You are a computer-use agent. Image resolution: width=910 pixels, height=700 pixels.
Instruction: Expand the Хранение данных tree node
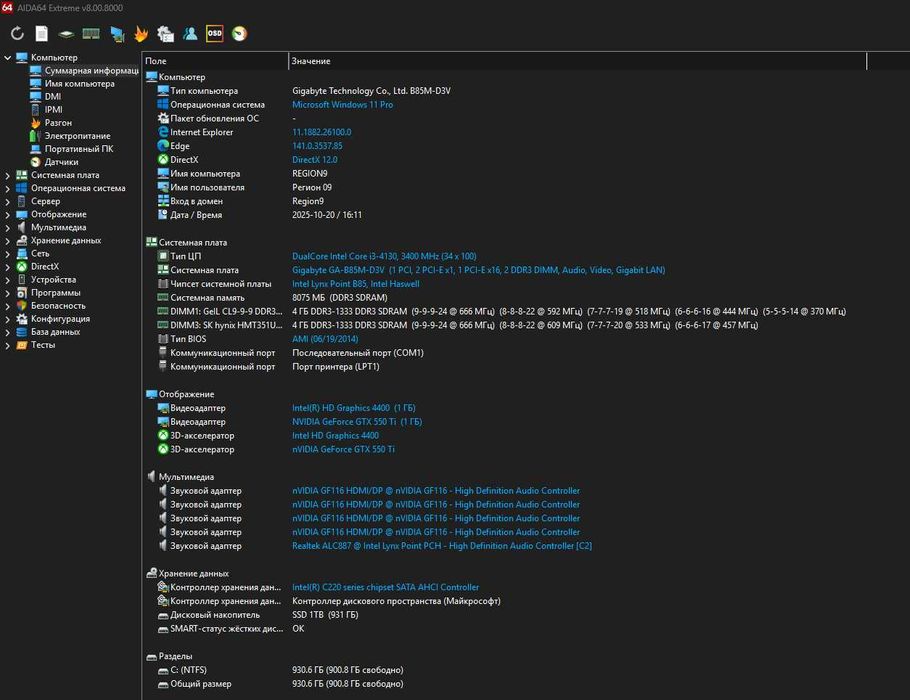tap(8, 240)
